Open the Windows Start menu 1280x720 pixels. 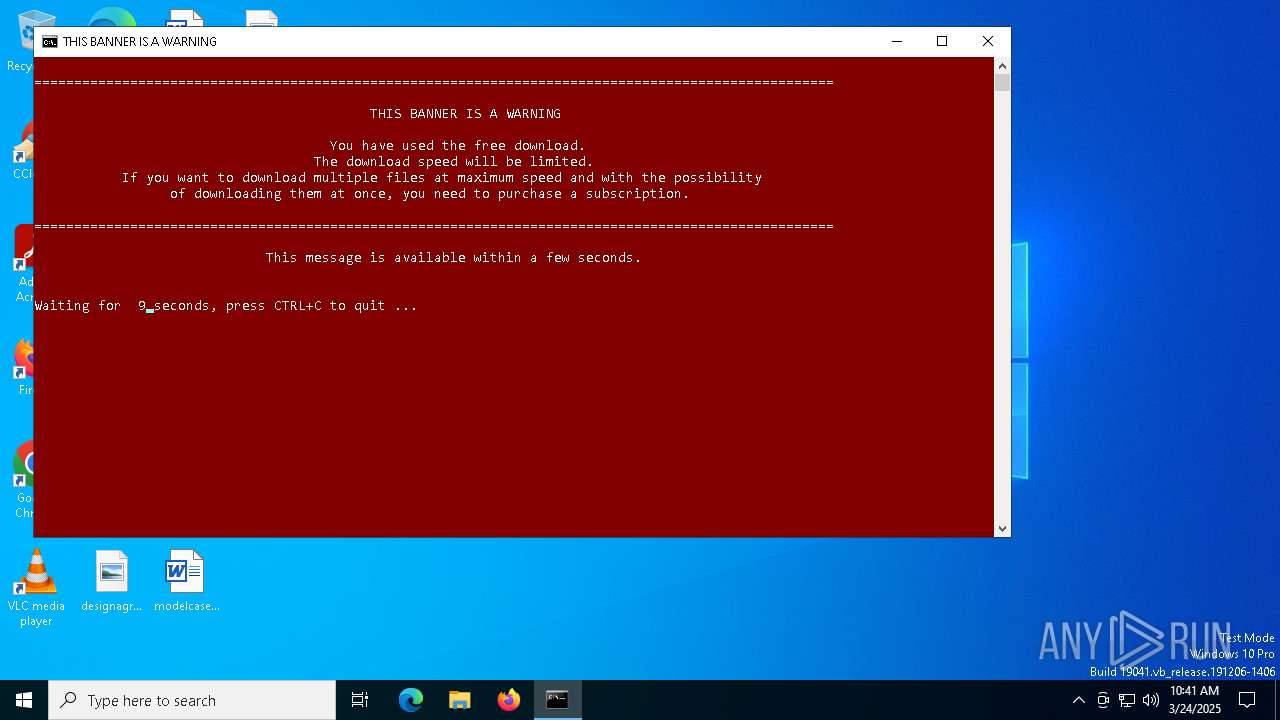24,700
